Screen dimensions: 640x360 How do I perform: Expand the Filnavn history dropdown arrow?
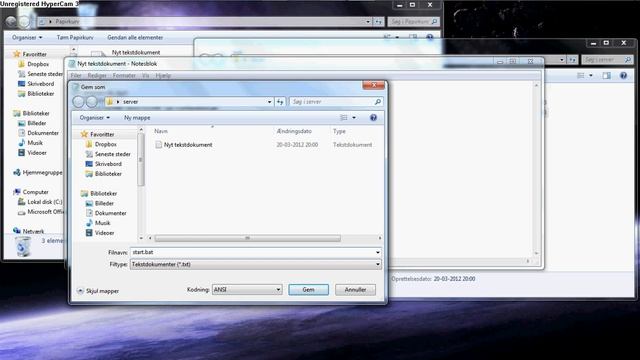click(x=378, y=252)
